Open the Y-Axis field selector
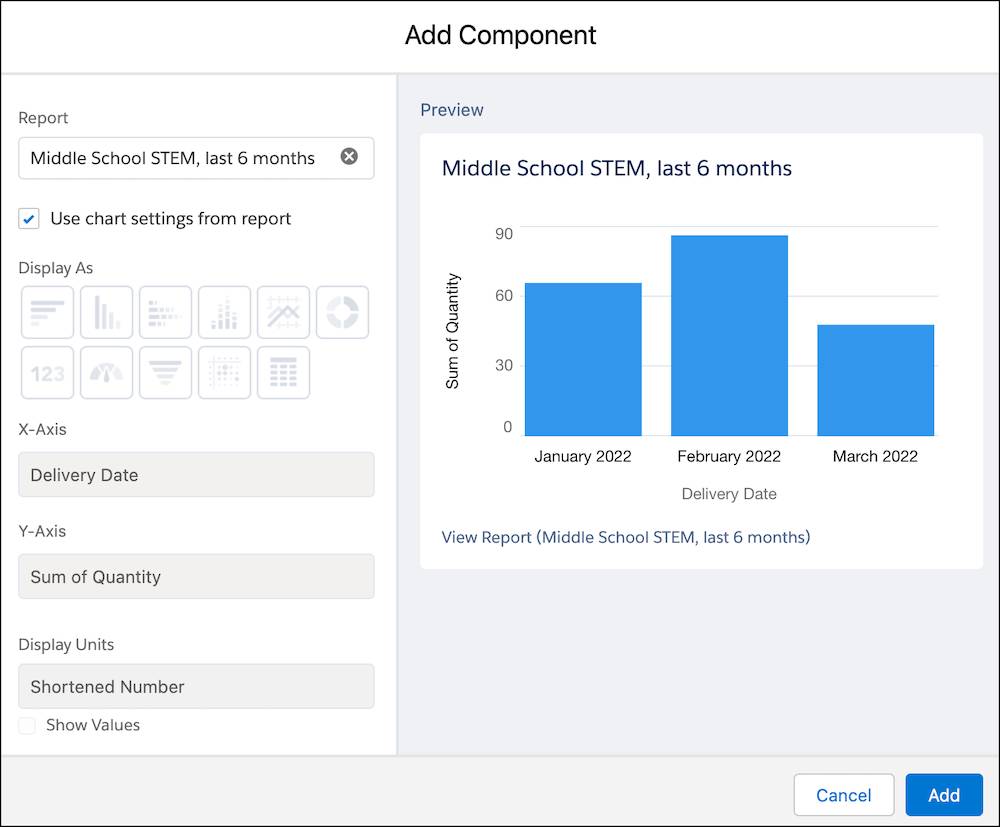The height and width of the screenshot is (827, 1000). point(196,577)
